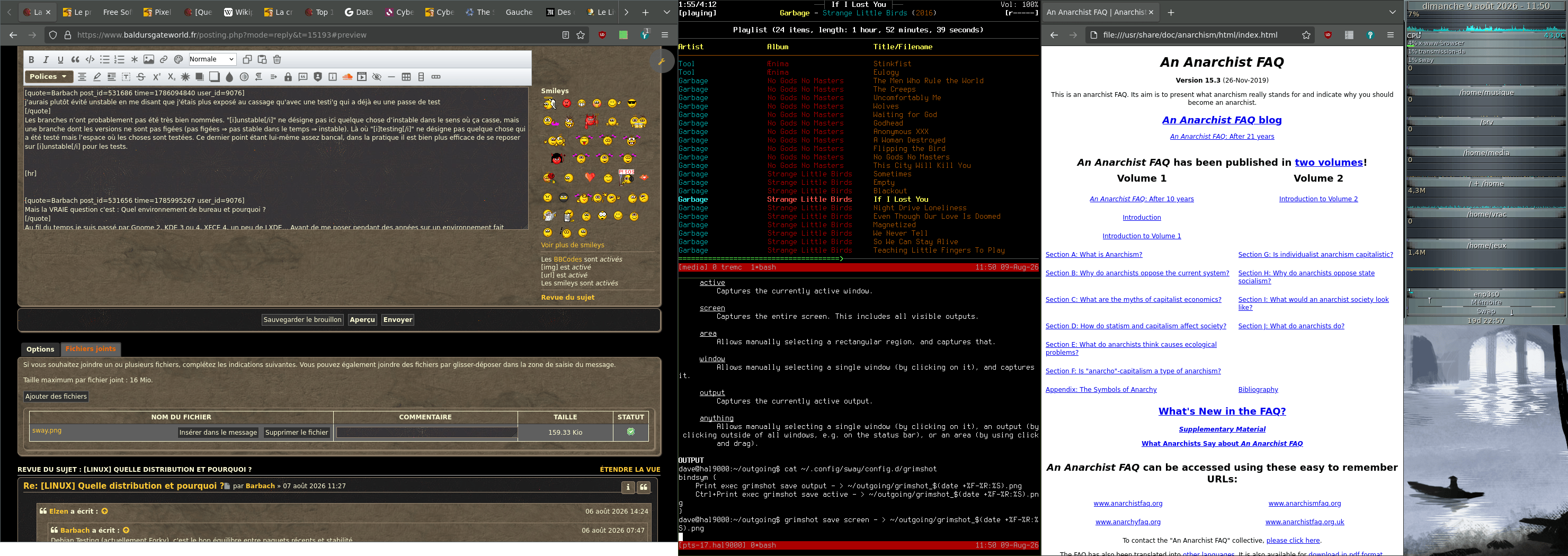Screen dimensions: 1568x556
Task: Open the font size dropdown showing Normale
Action: tap(212, 60)
